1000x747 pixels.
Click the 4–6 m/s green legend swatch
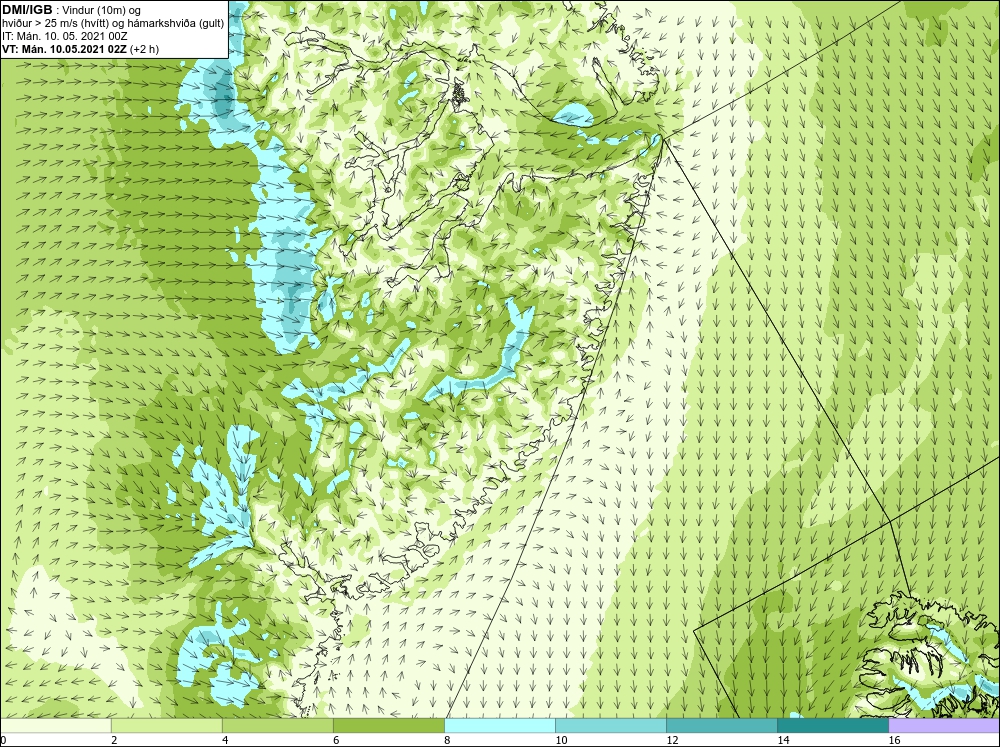click(277, 725)
